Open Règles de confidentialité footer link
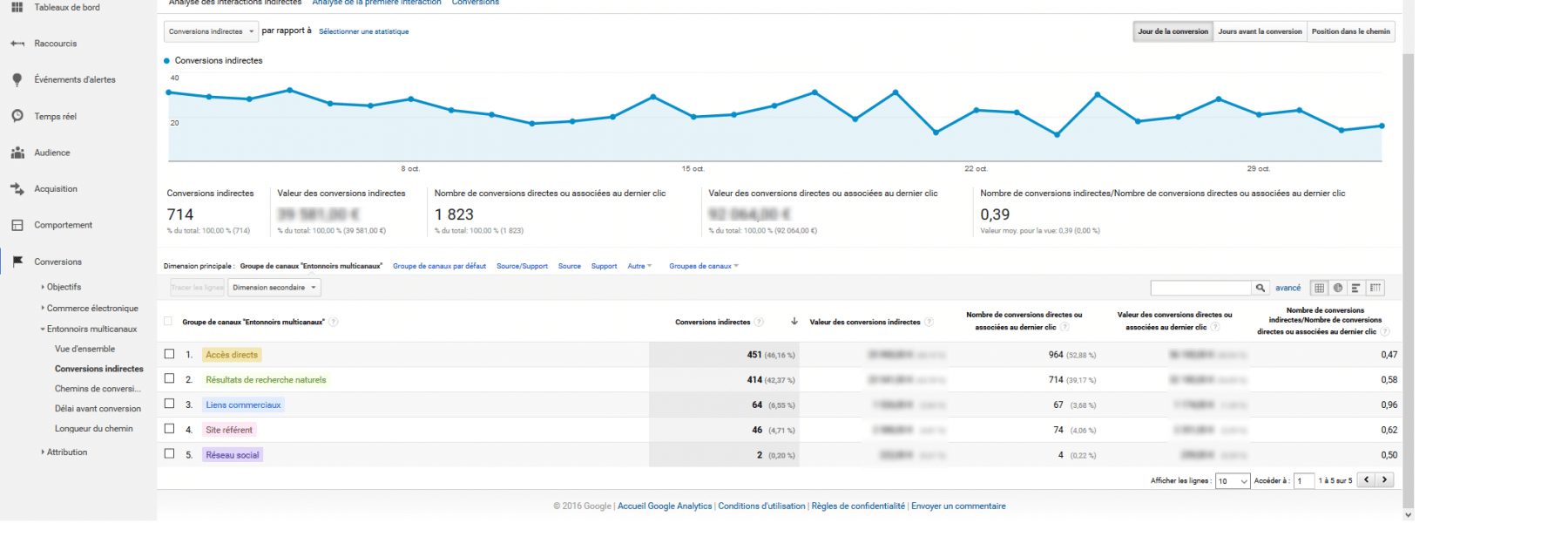This screenshot has height=537, width=1568. (858, 506)
